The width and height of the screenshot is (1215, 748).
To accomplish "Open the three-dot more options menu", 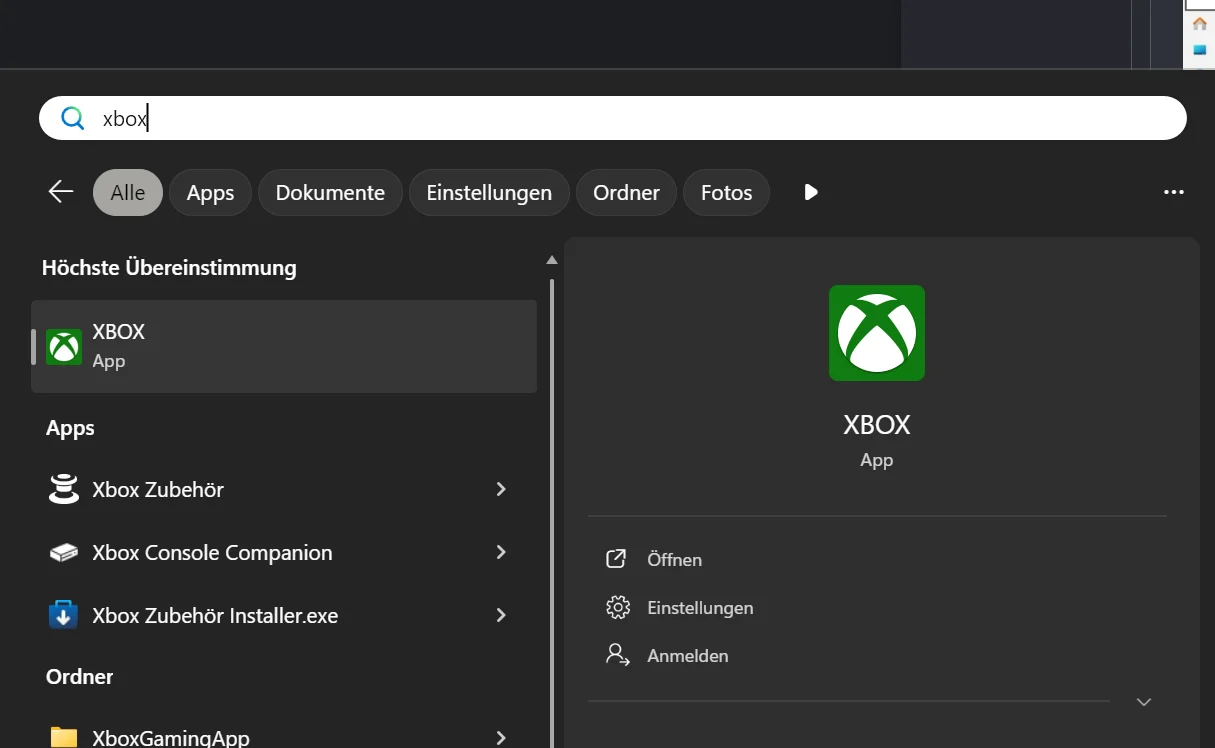I will (1174, 192).
